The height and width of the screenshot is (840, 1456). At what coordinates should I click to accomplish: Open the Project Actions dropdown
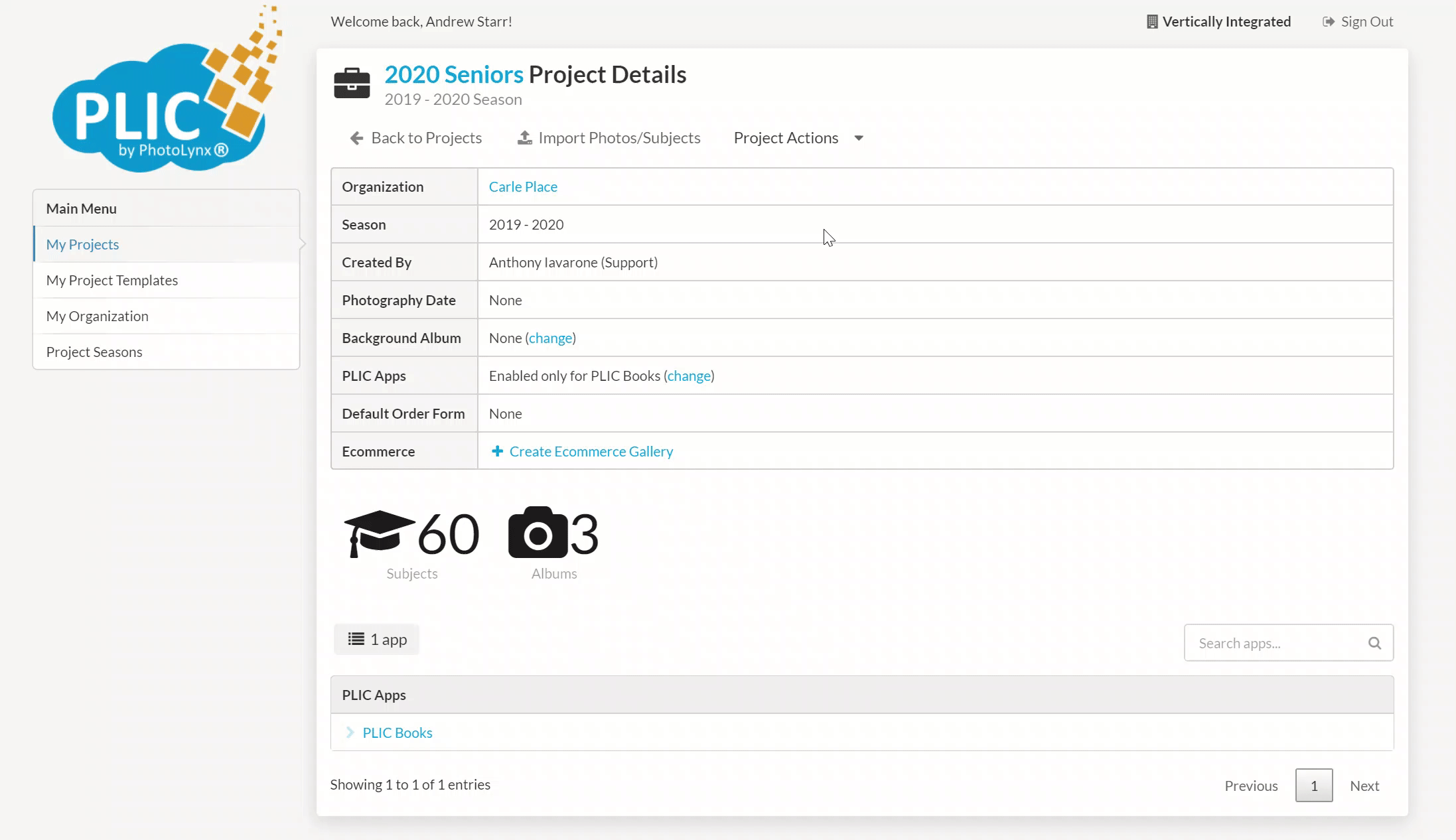(x=798, y=138)
